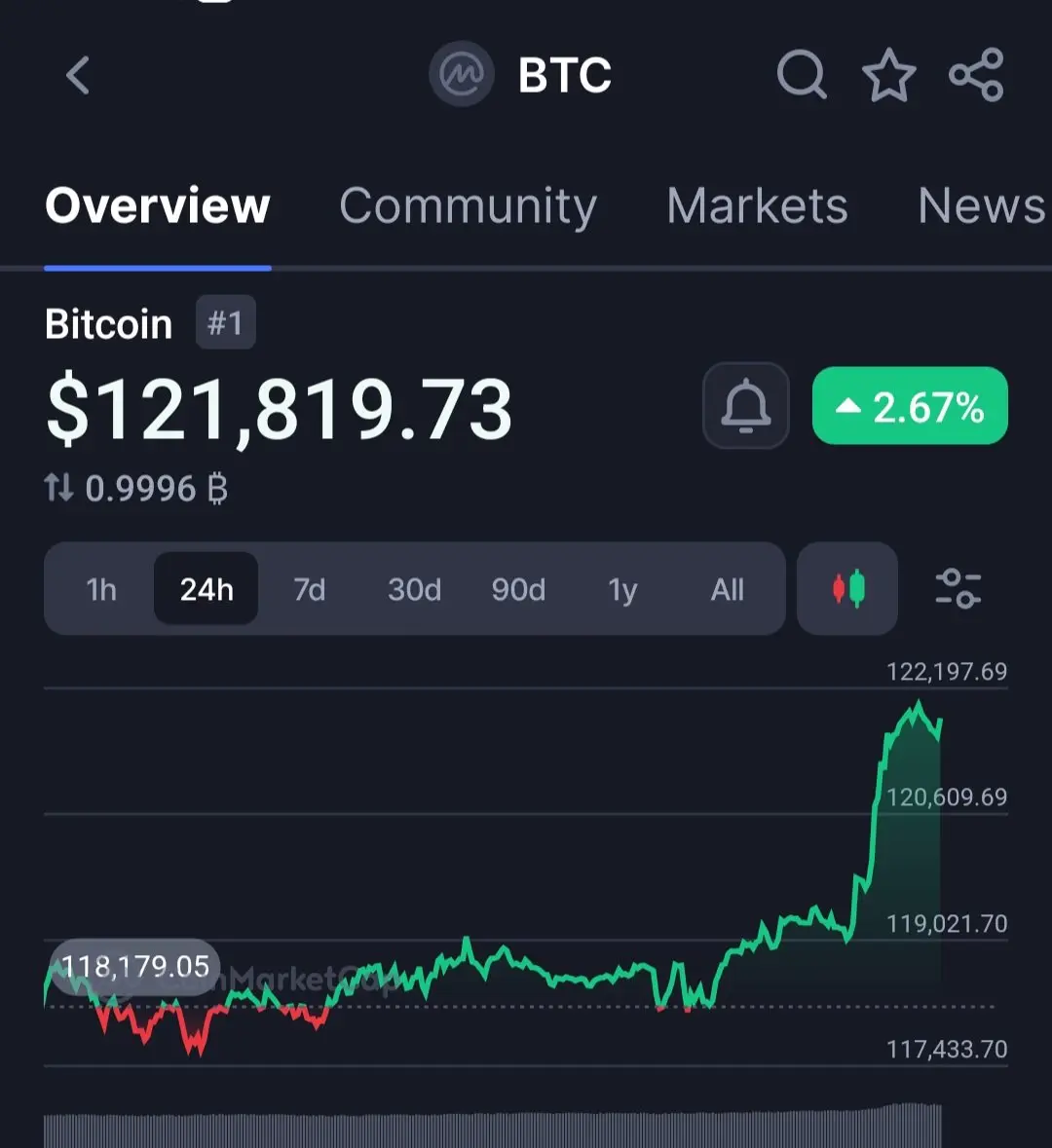Tap the #1 rank badge
Image resolution: width=1052 pixels, height=1148 pixels.
coord(225,322)
